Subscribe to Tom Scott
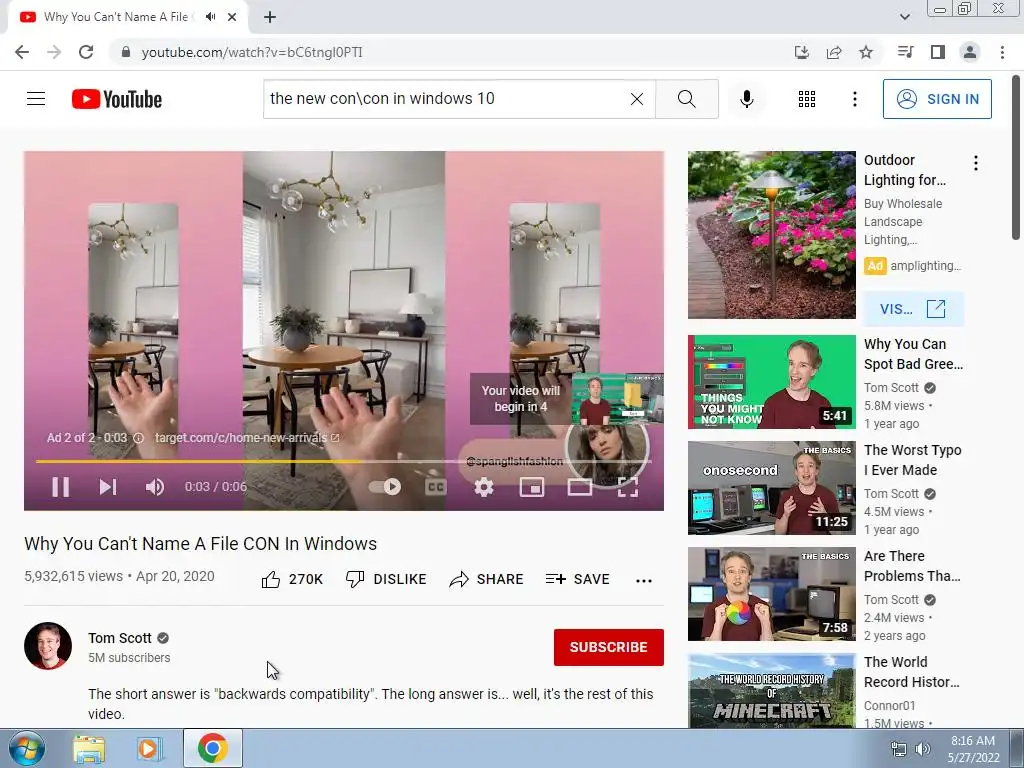This screenshot has height=768, width=1024. [x=609, y=647]
